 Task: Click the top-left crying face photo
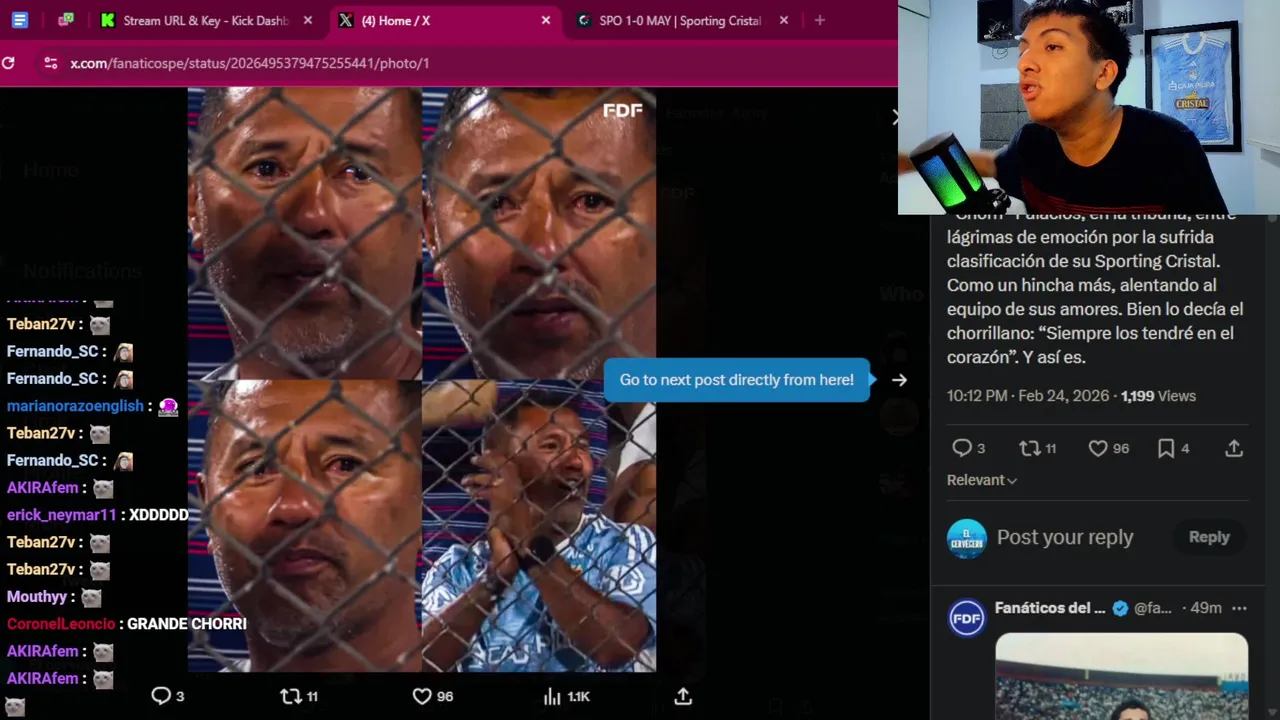[x=304, y=232]
